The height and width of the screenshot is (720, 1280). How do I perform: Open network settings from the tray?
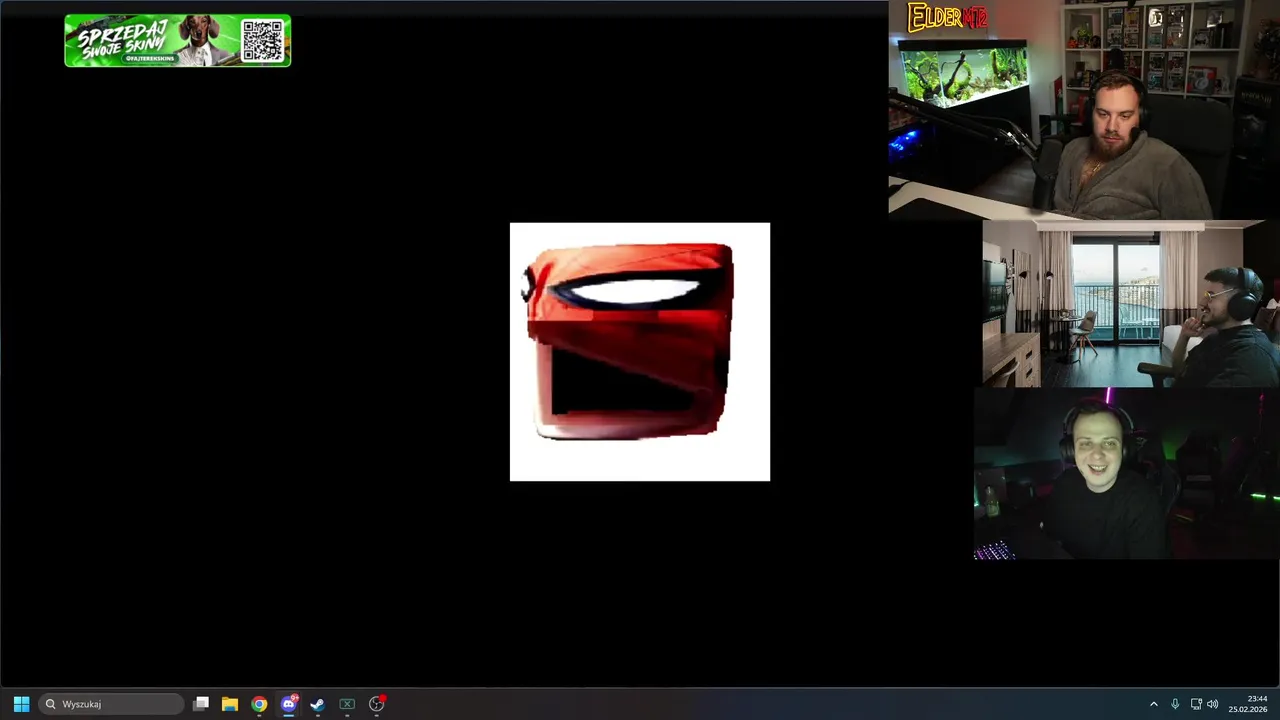1196,704
